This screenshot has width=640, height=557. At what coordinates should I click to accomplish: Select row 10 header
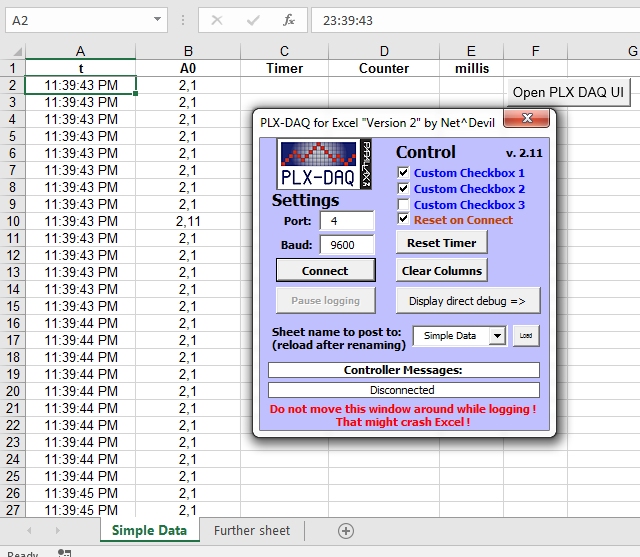click(12, 221)
